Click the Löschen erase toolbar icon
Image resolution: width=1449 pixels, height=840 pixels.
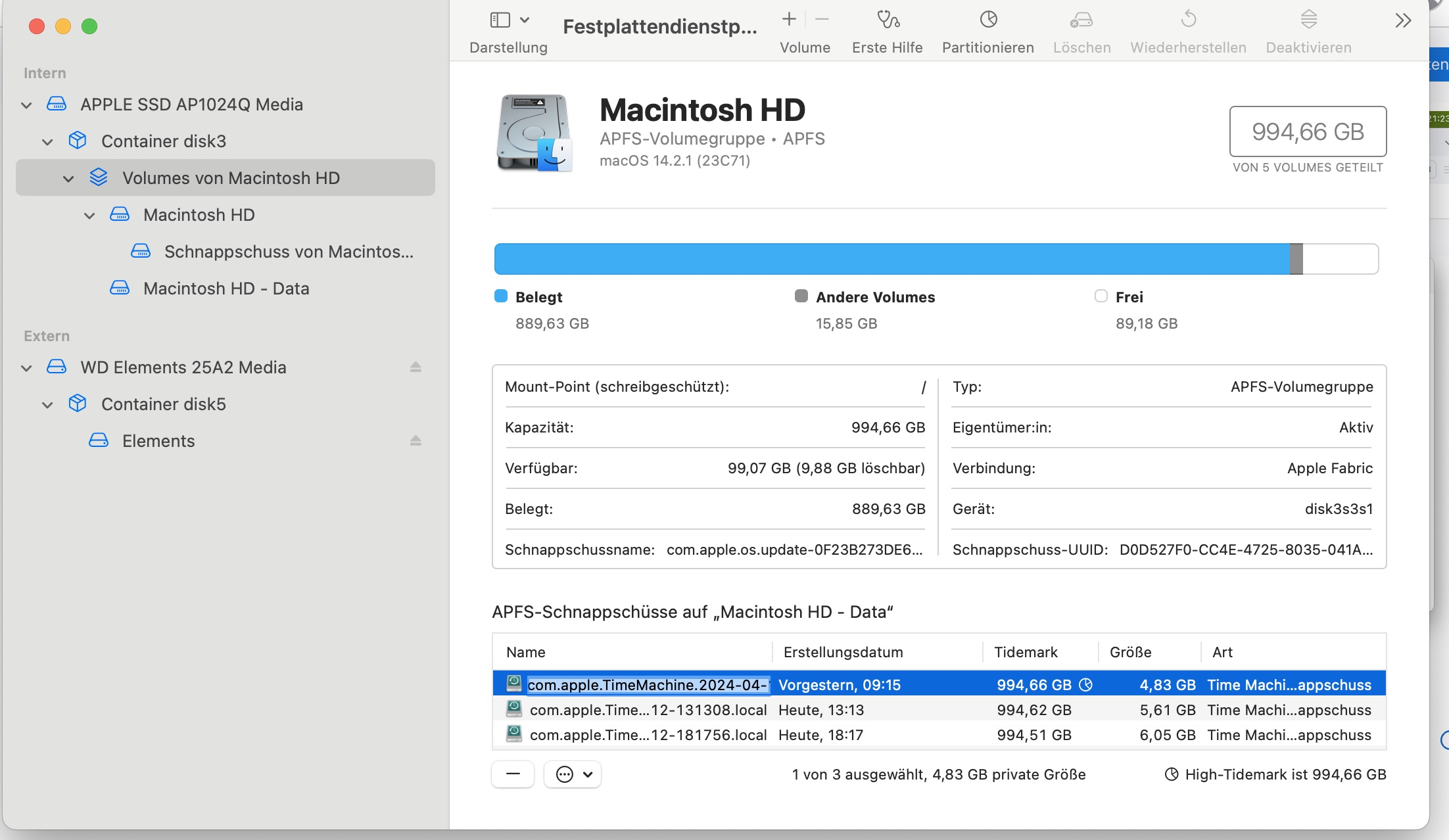click(x=1081, y=20)
